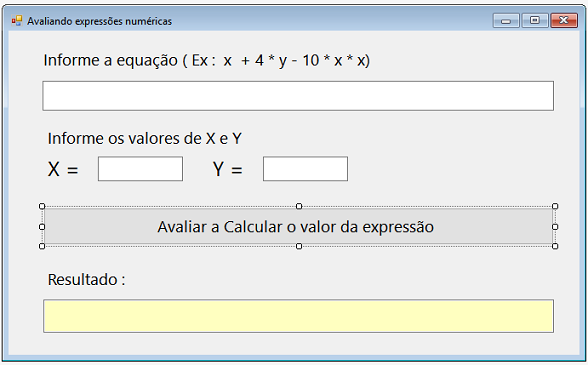Minimize the Avaliando expressões numéricas window
Image resolution: width=588 pixels, height=365 pixels.
(x=506, y=21)
